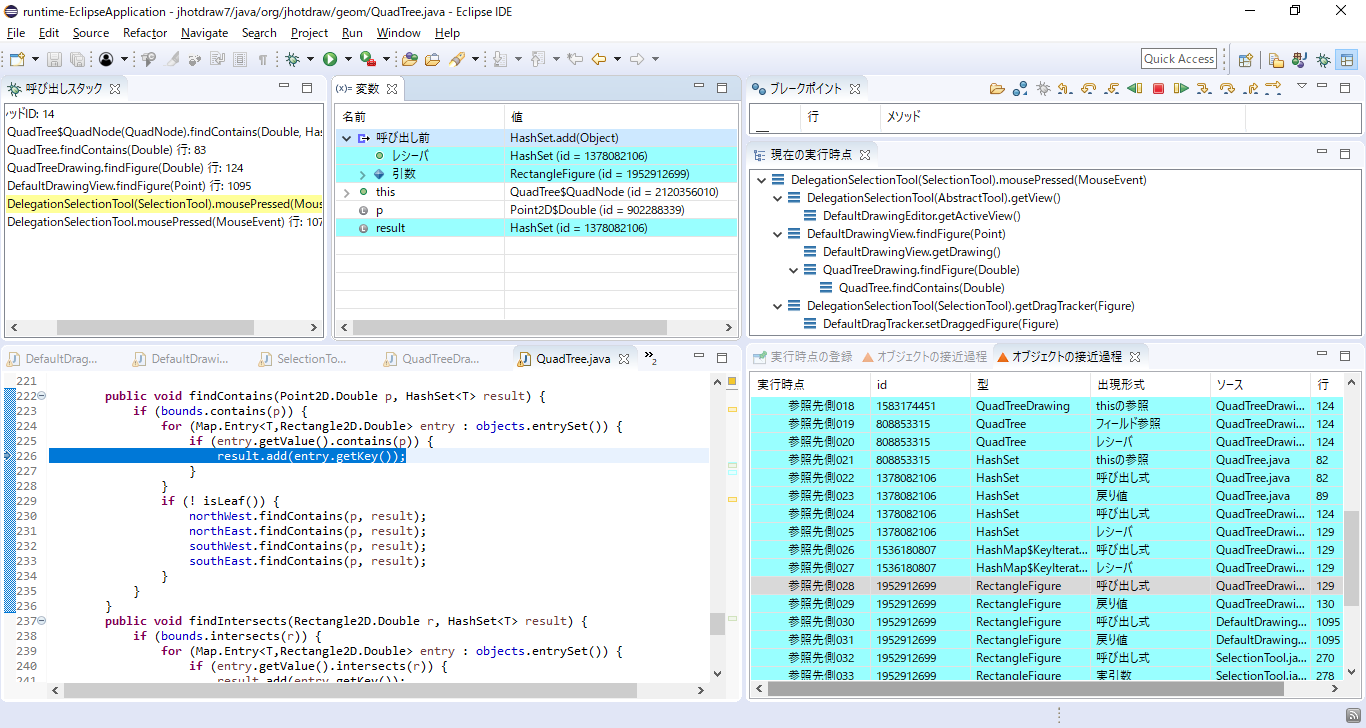Click the green Run toolbar icon
This screenshot has width=1366, height=728.
(330, 60)
